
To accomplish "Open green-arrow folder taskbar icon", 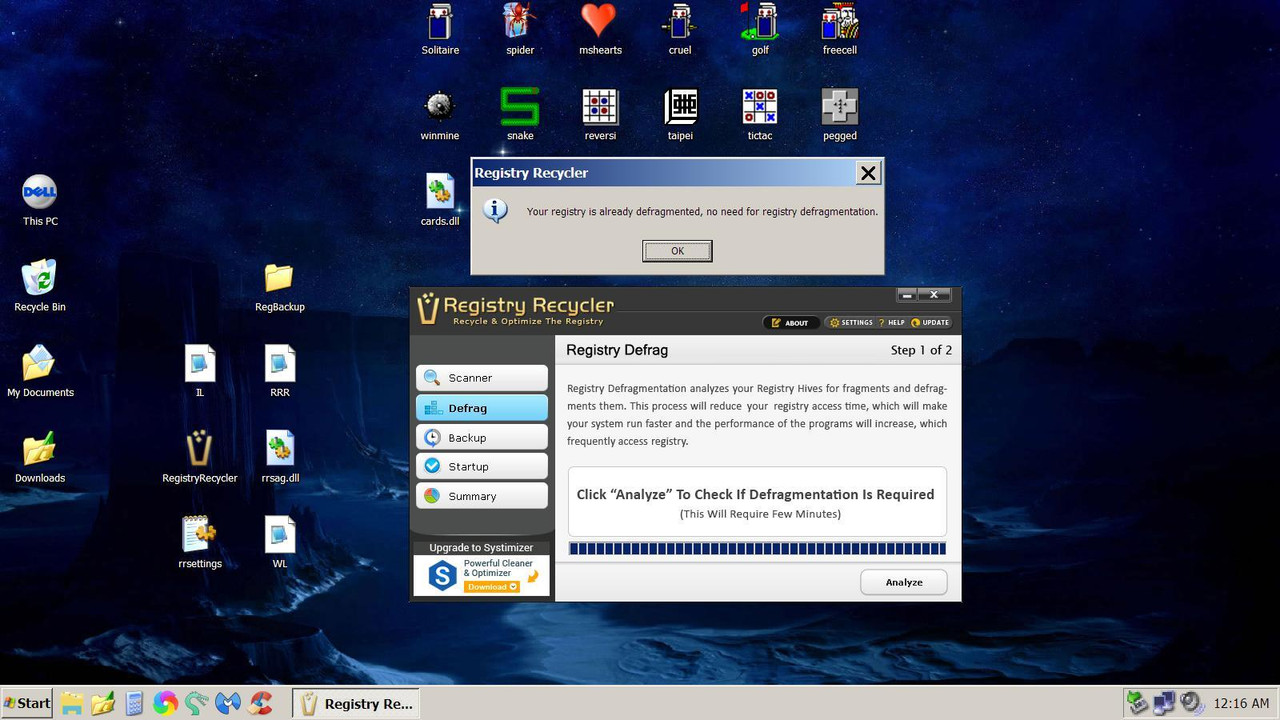I will 103,704.
